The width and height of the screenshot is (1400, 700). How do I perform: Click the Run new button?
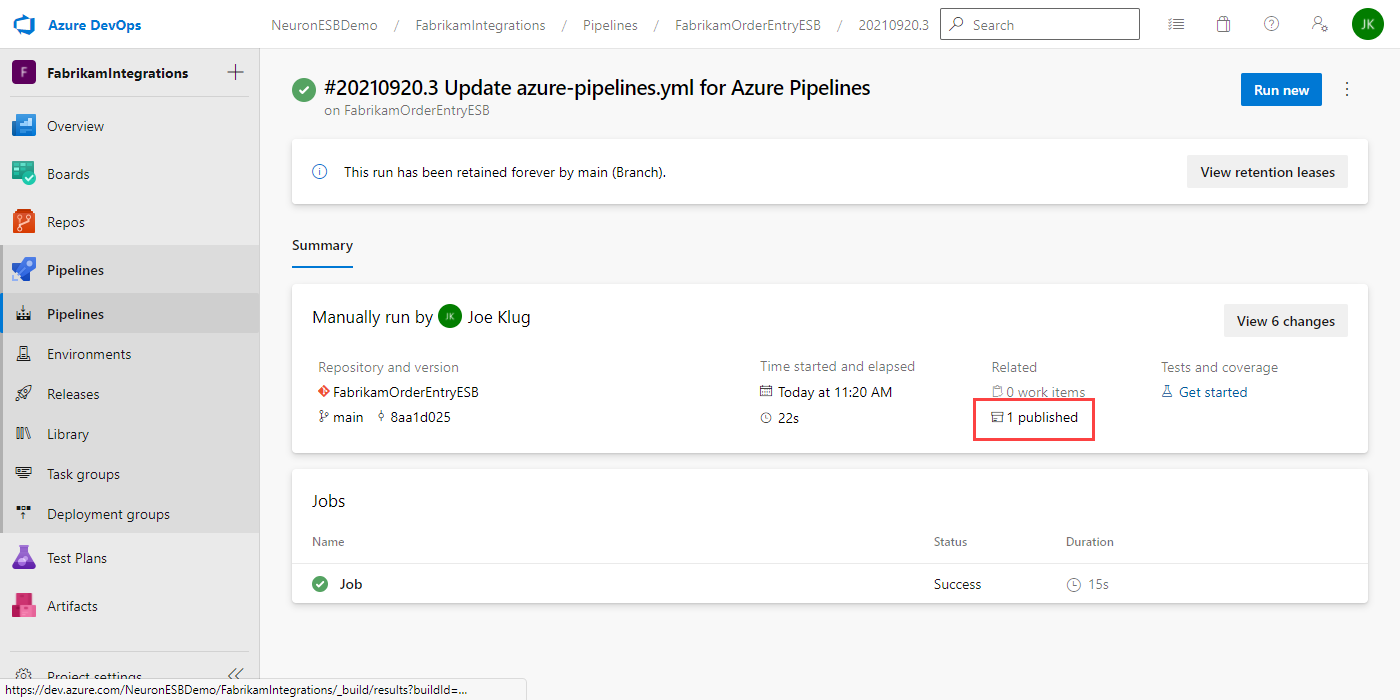pyautogui.click(x=1281, y=90)
